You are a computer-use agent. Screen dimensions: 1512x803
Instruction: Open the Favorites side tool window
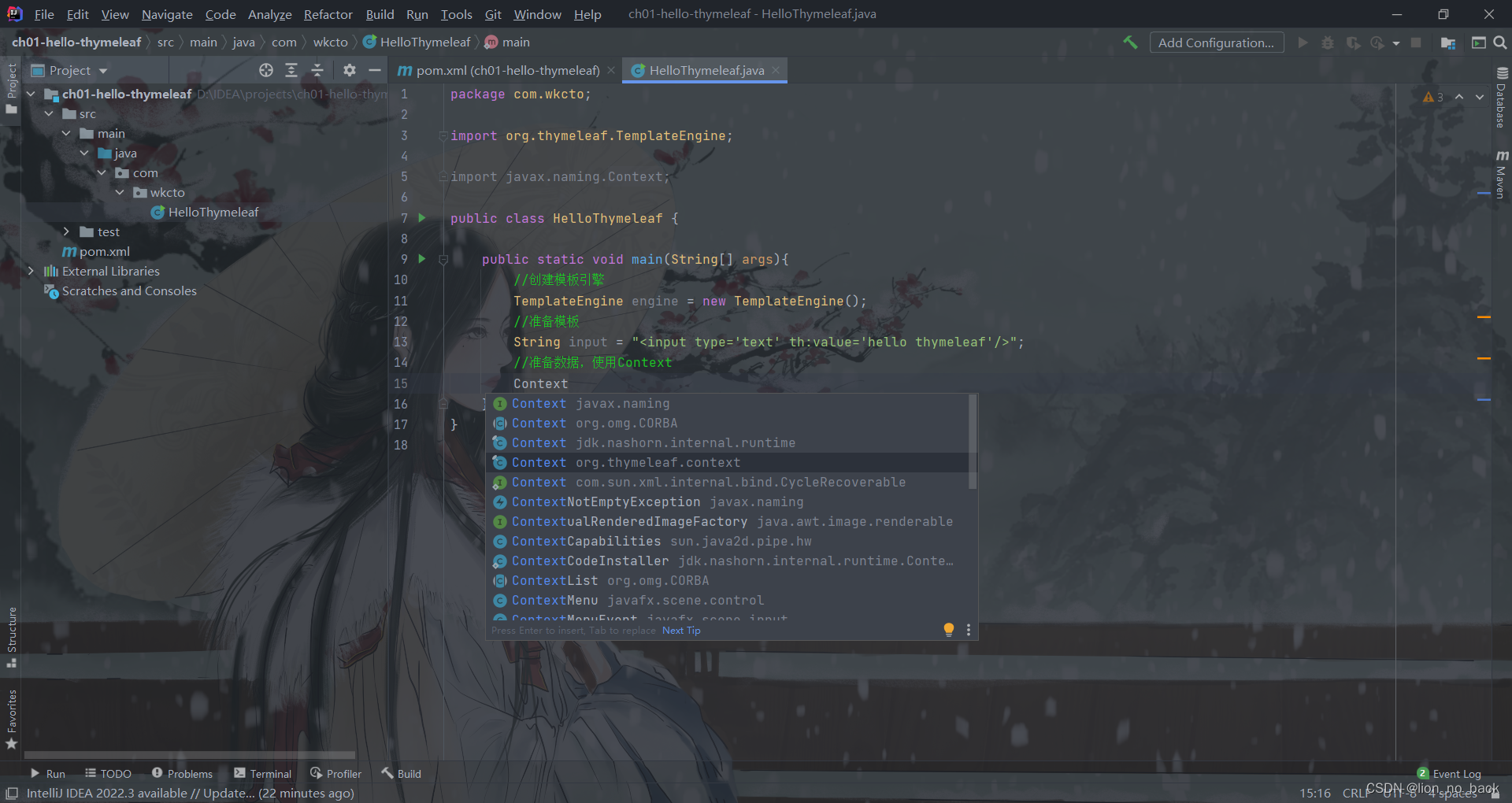[12, 719]
